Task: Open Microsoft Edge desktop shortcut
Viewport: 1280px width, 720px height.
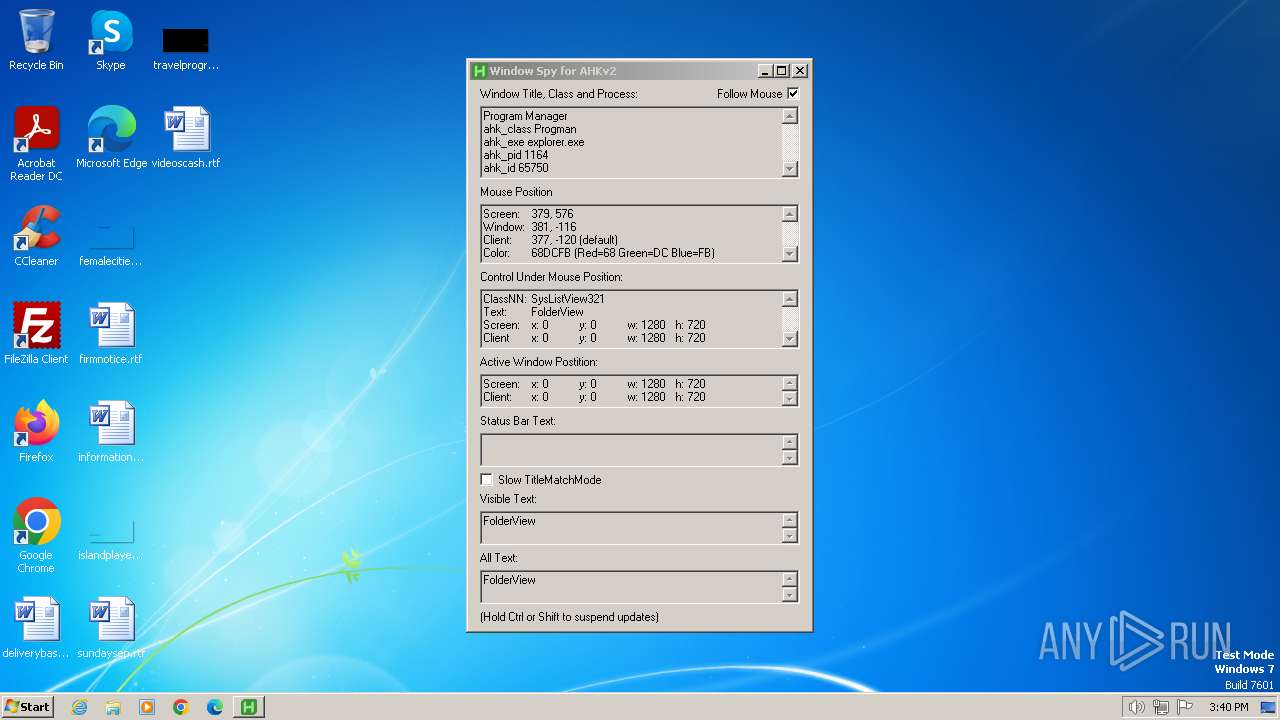Action: pos(111,137)
